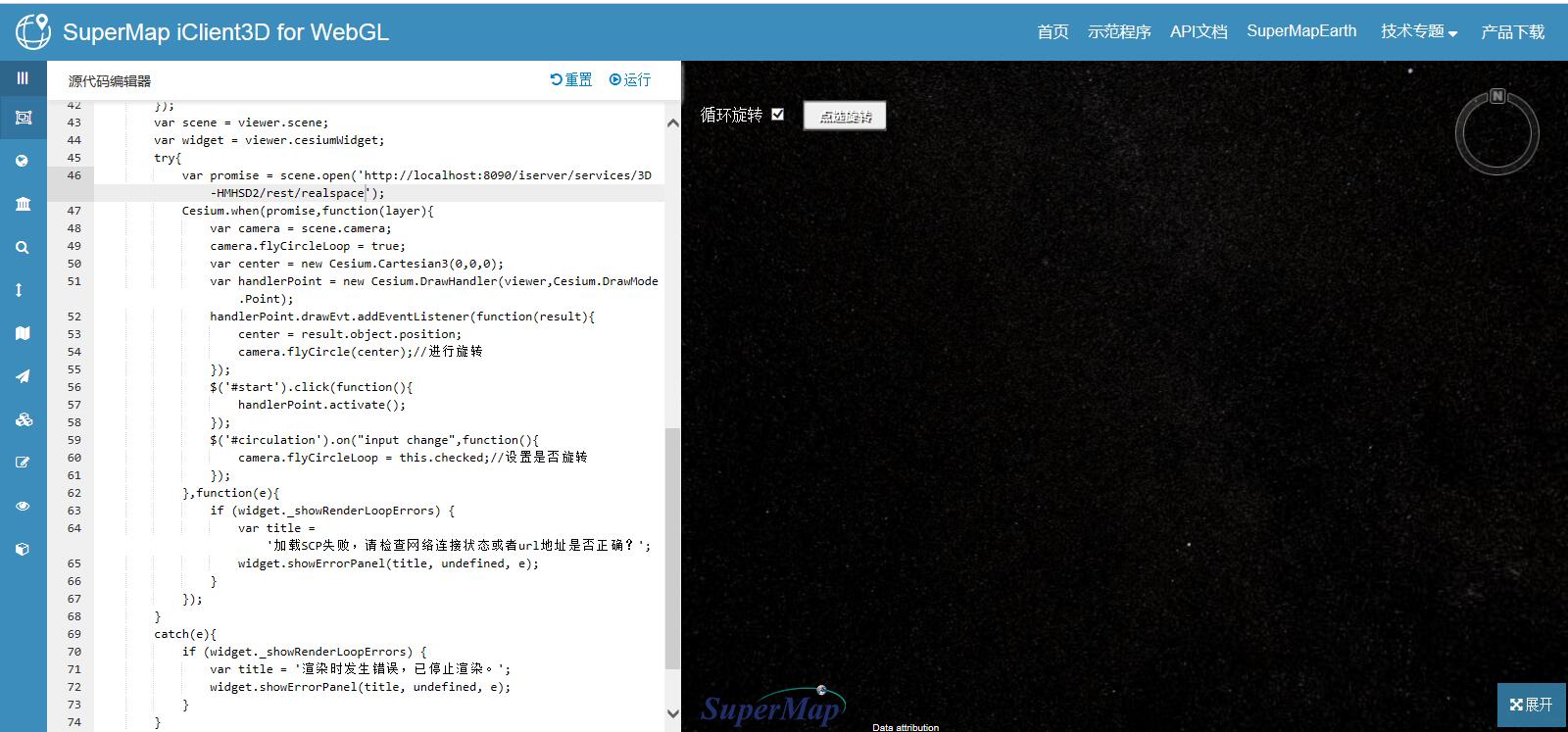Open the vertical arrows category icon

click(20, 290)
